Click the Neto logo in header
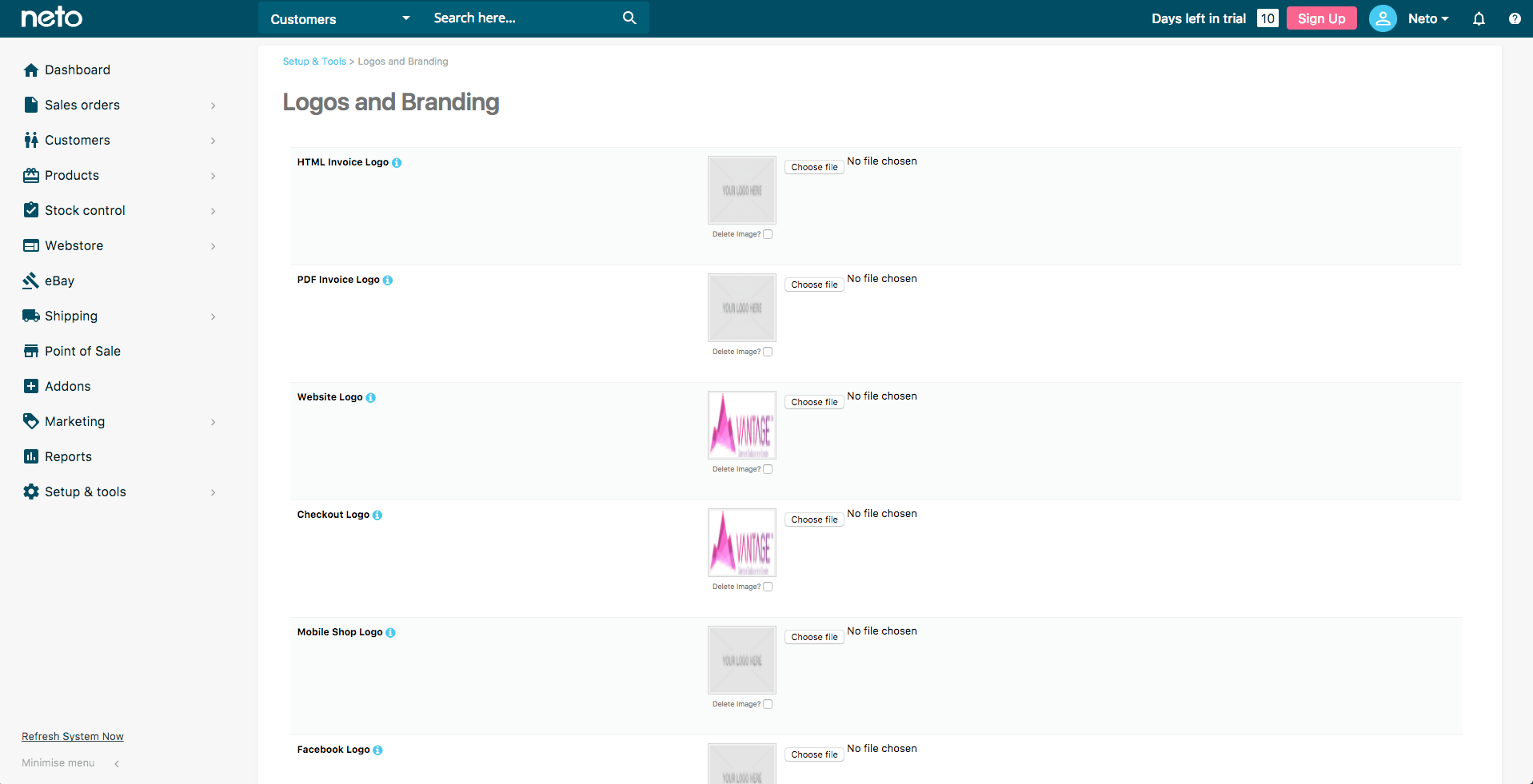This screenshot has width=1533, height=784. 51,18
